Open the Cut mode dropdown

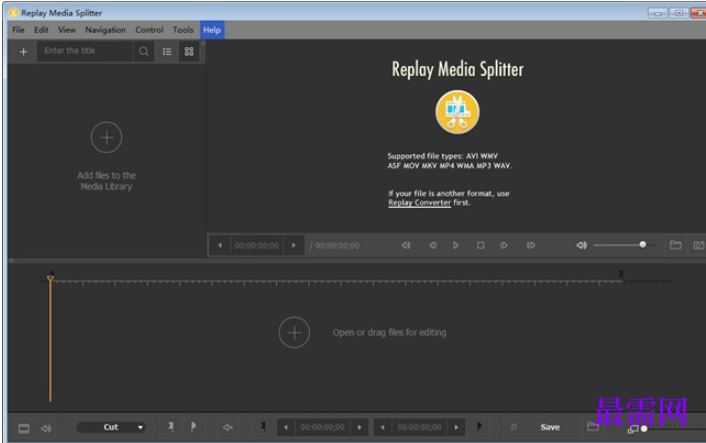click(x=111, y=427)
